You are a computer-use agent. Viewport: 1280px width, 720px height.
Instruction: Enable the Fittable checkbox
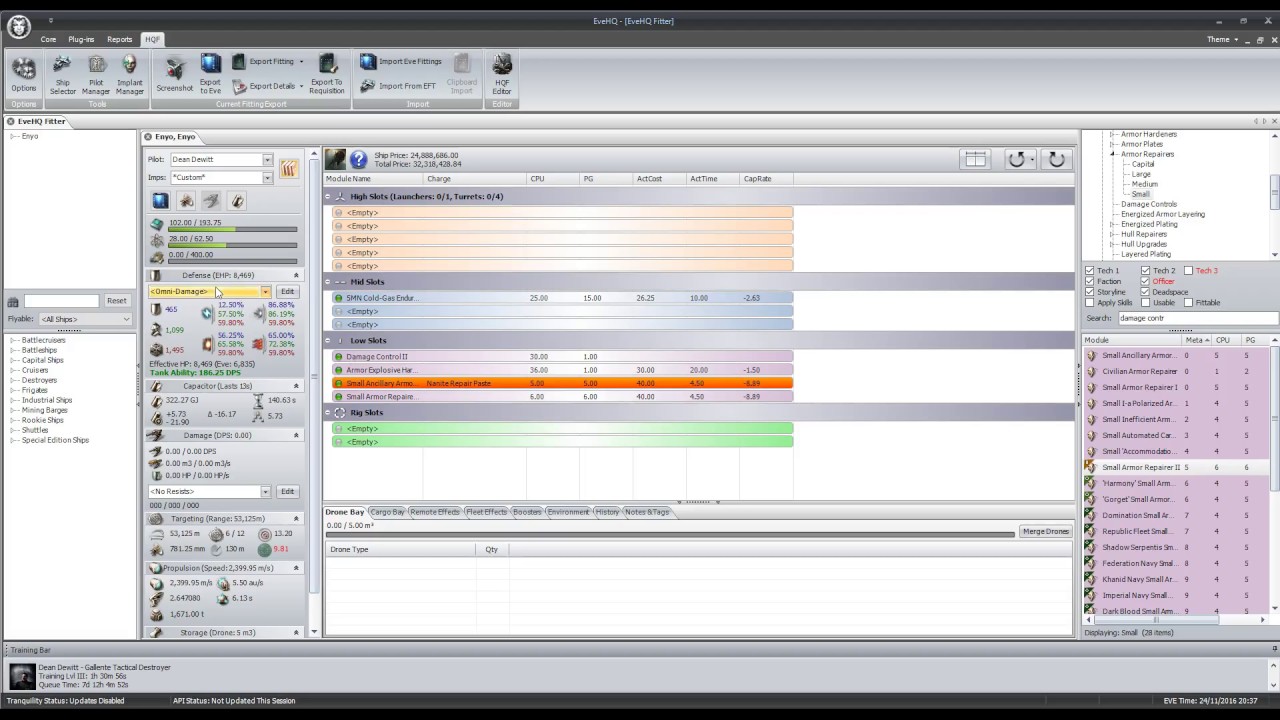1188,303
